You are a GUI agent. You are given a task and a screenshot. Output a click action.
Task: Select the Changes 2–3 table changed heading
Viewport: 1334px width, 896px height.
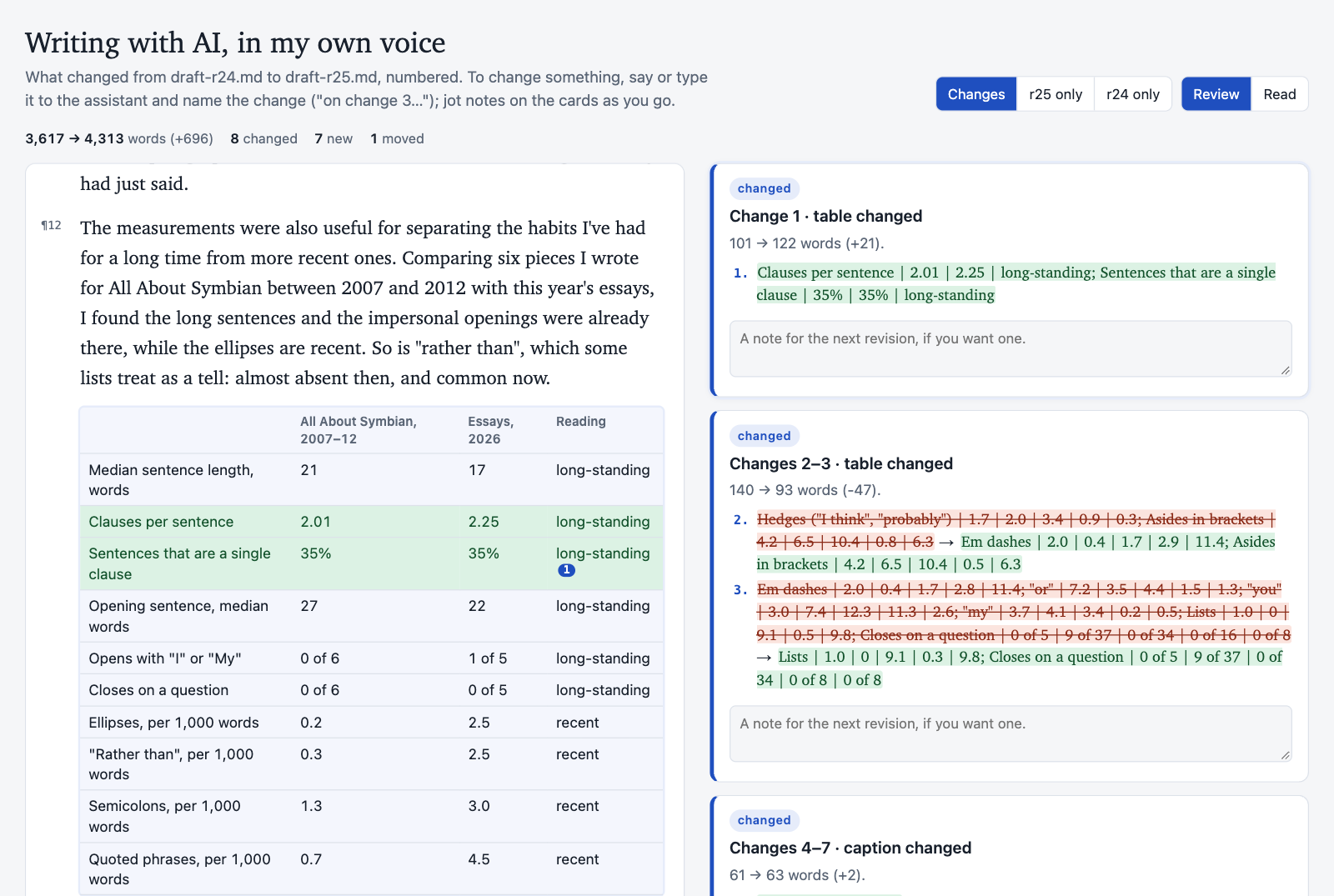841,463
